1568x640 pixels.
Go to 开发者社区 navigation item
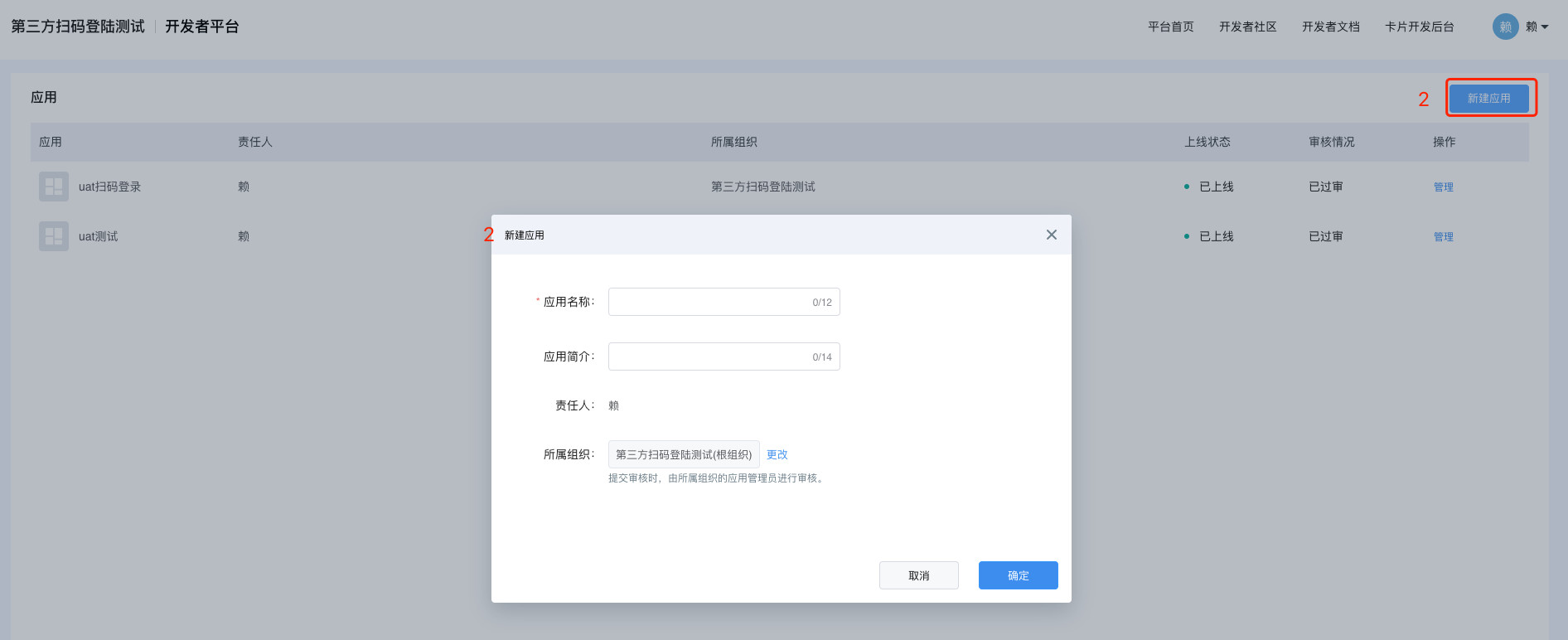coord(1247,27)
